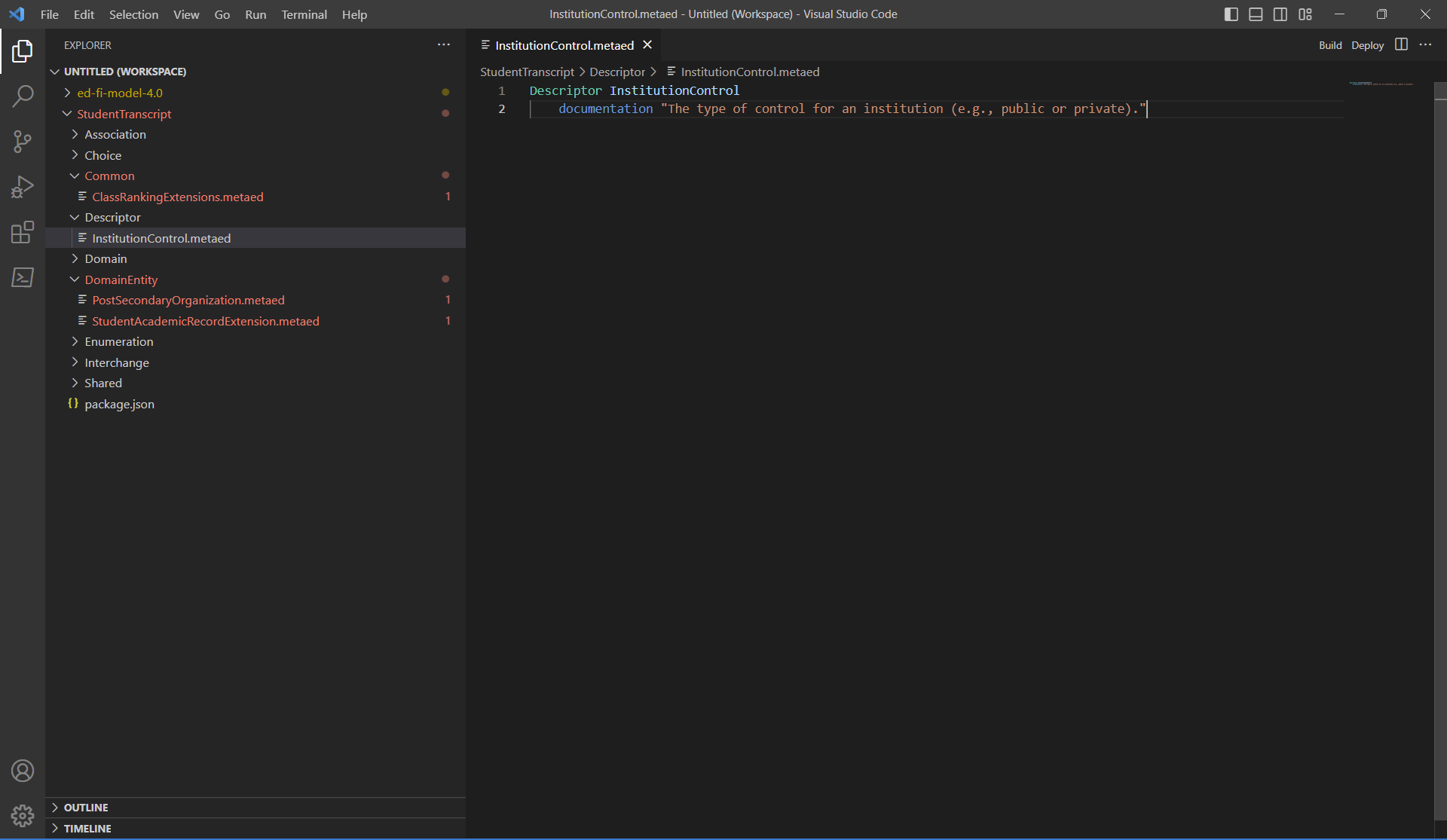
Task: Click StudentTranscript in the breadcrumb
Action: [x=527, y=72]
